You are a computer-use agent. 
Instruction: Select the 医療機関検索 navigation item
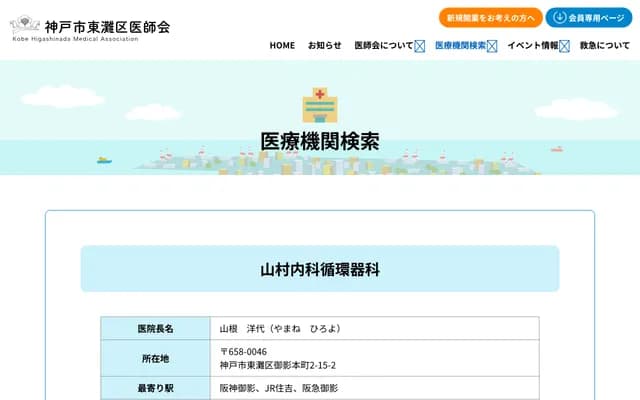coord(460,46)
